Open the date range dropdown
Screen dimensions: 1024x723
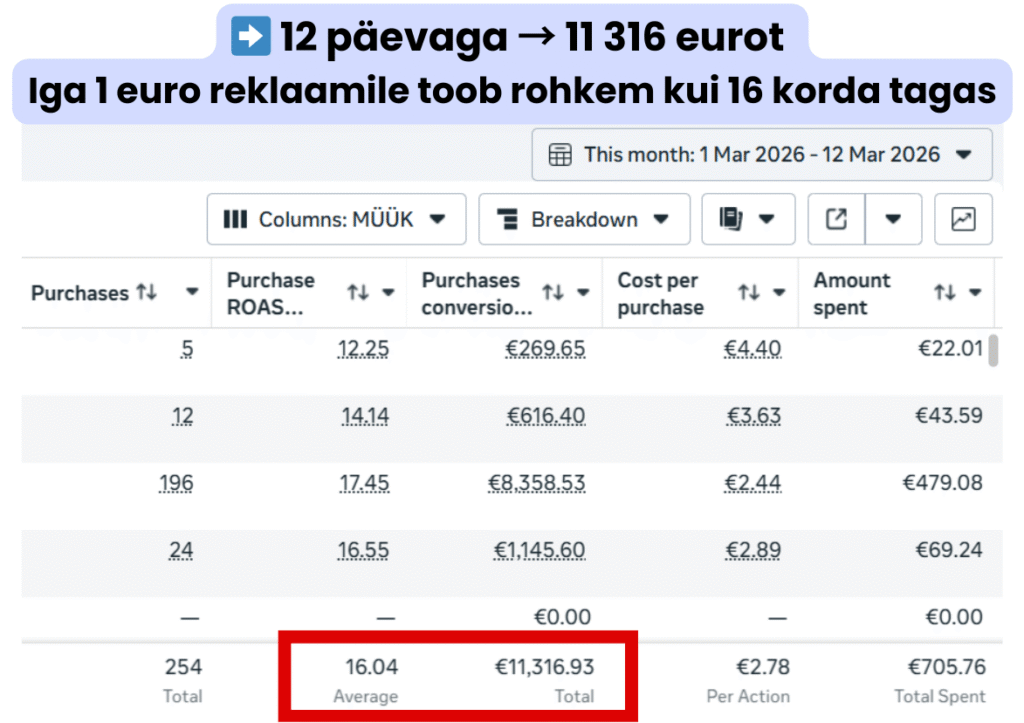click(x=964, y=154)
